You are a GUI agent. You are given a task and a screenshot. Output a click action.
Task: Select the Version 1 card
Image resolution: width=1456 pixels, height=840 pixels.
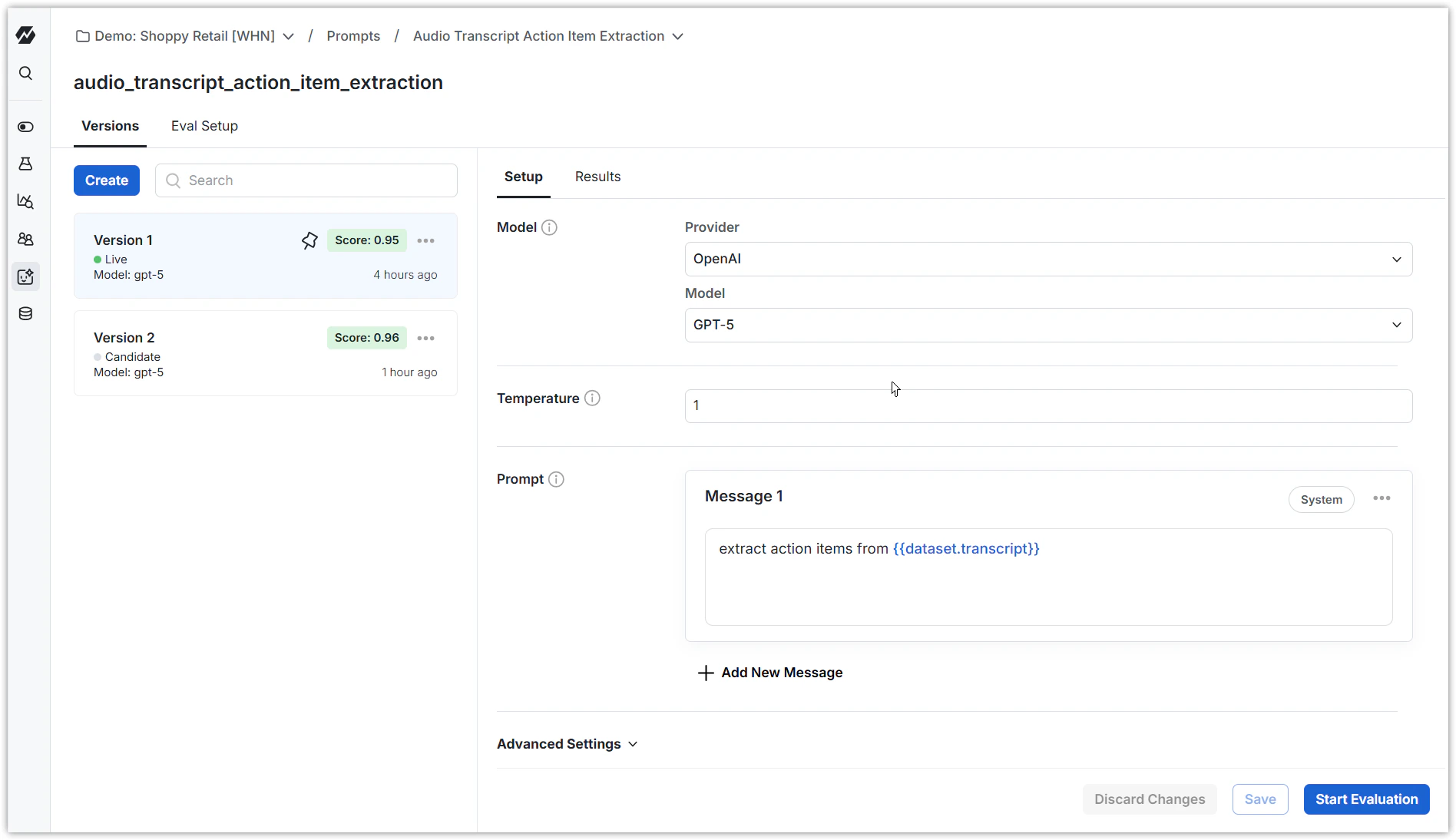coord(266,256)
